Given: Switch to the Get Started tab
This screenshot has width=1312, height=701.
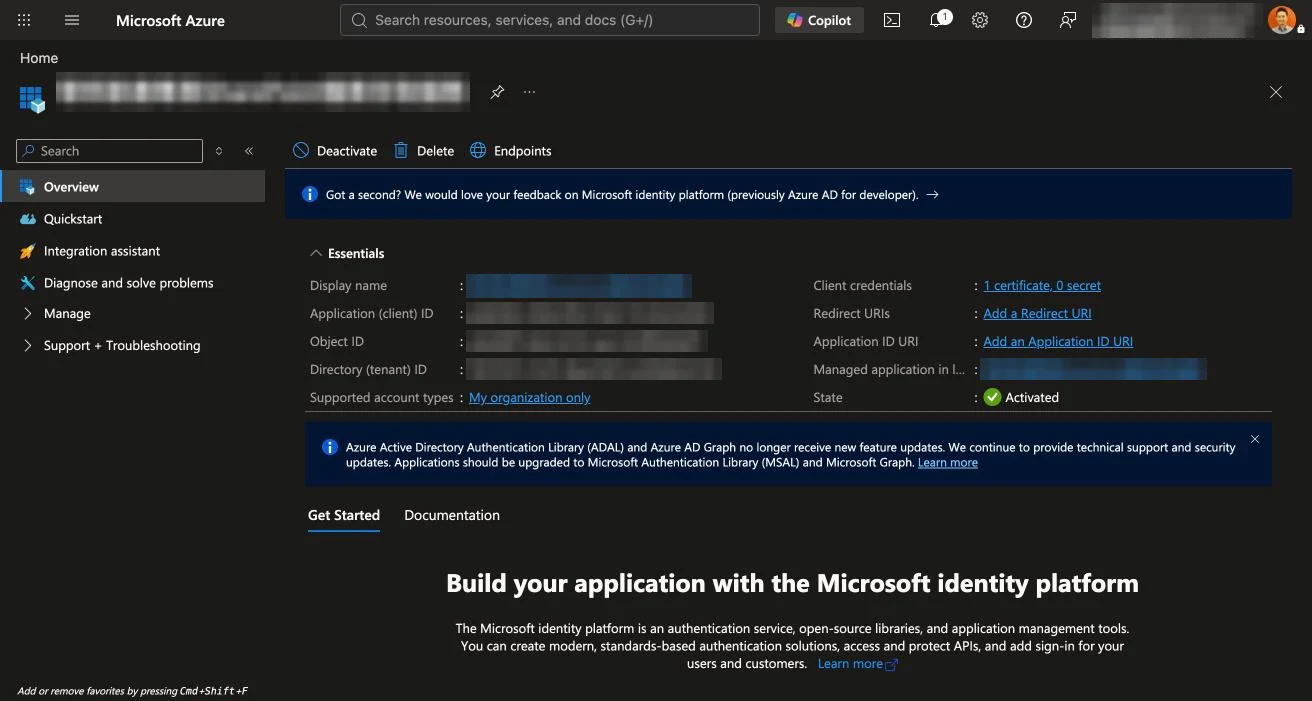Looking at the screenshot, I should click(344, 516).
